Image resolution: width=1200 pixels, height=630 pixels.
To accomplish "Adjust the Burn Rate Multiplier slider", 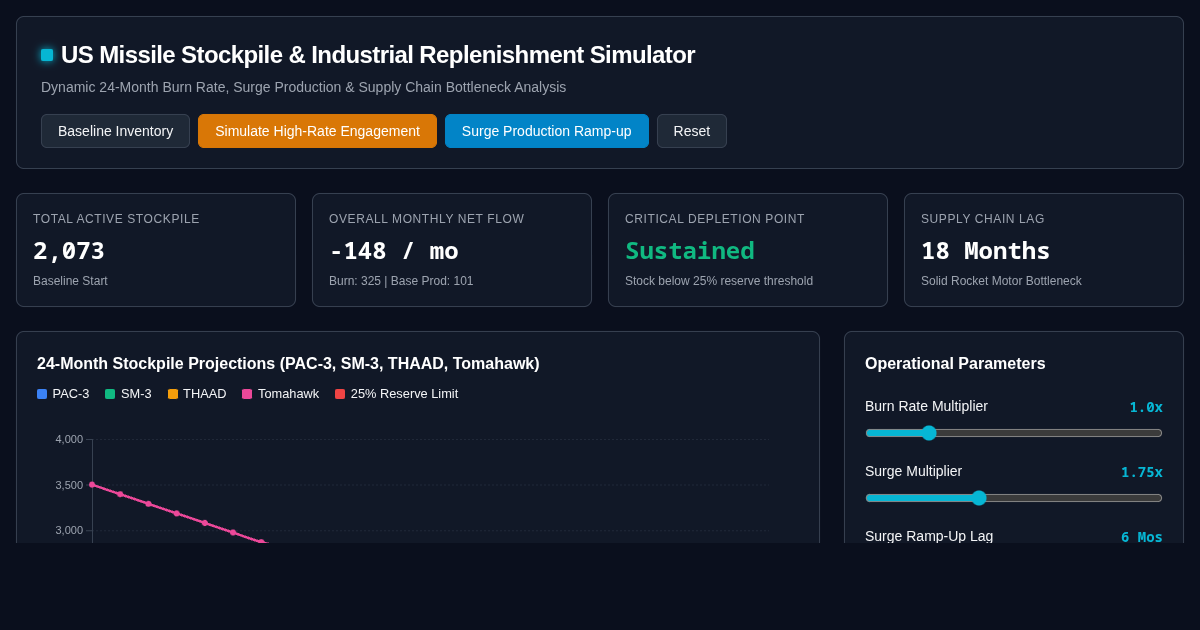I will point(1014,433).
